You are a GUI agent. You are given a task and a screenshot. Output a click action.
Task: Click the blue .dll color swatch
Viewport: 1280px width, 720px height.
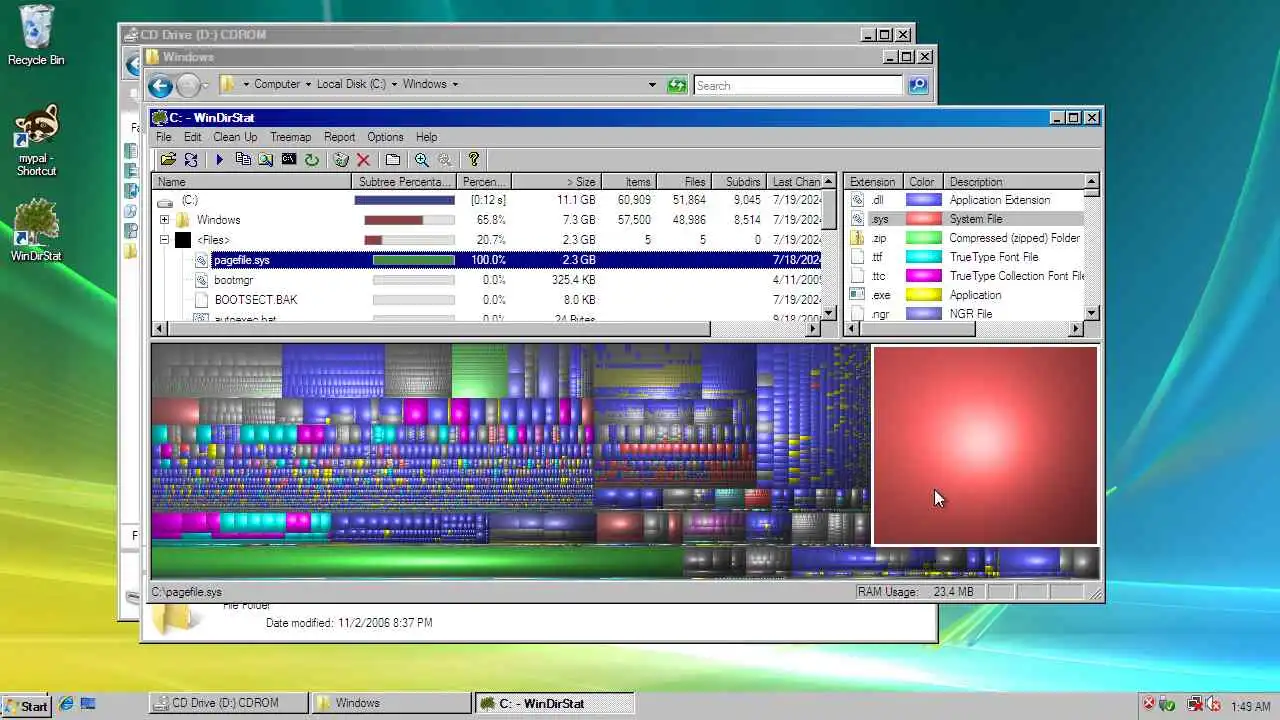[x=923, y=200]
